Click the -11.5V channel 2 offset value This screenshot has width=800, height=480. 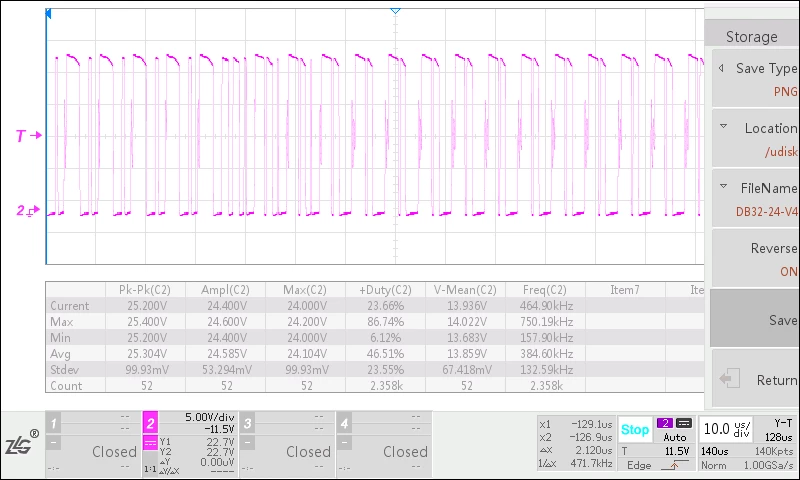click(x=219, y=429)
